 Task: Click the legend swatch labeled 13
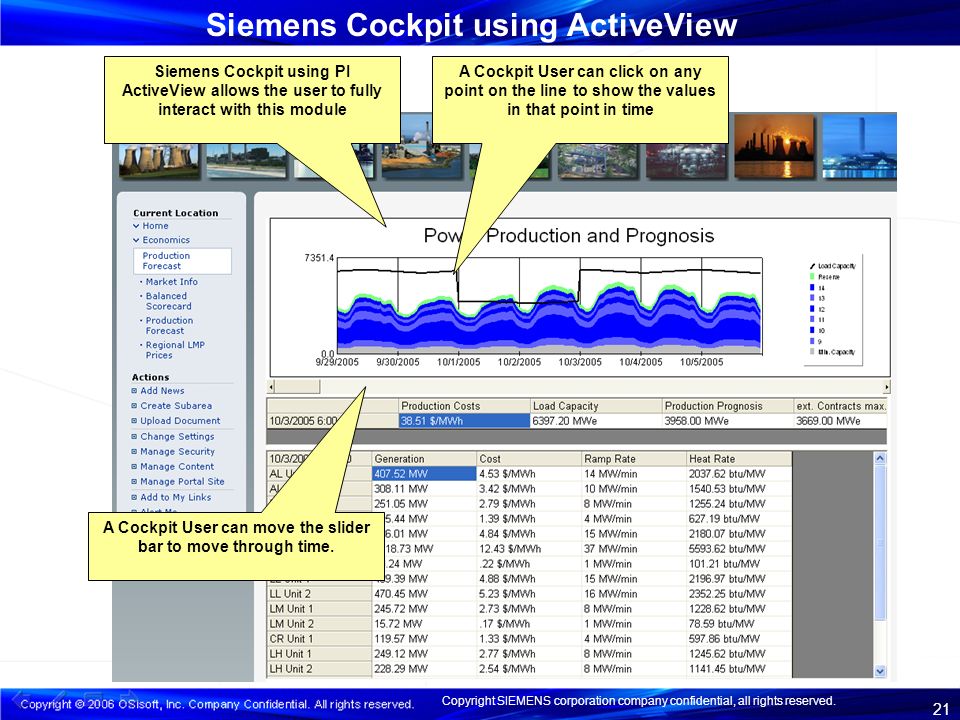(x=812, y=298)
